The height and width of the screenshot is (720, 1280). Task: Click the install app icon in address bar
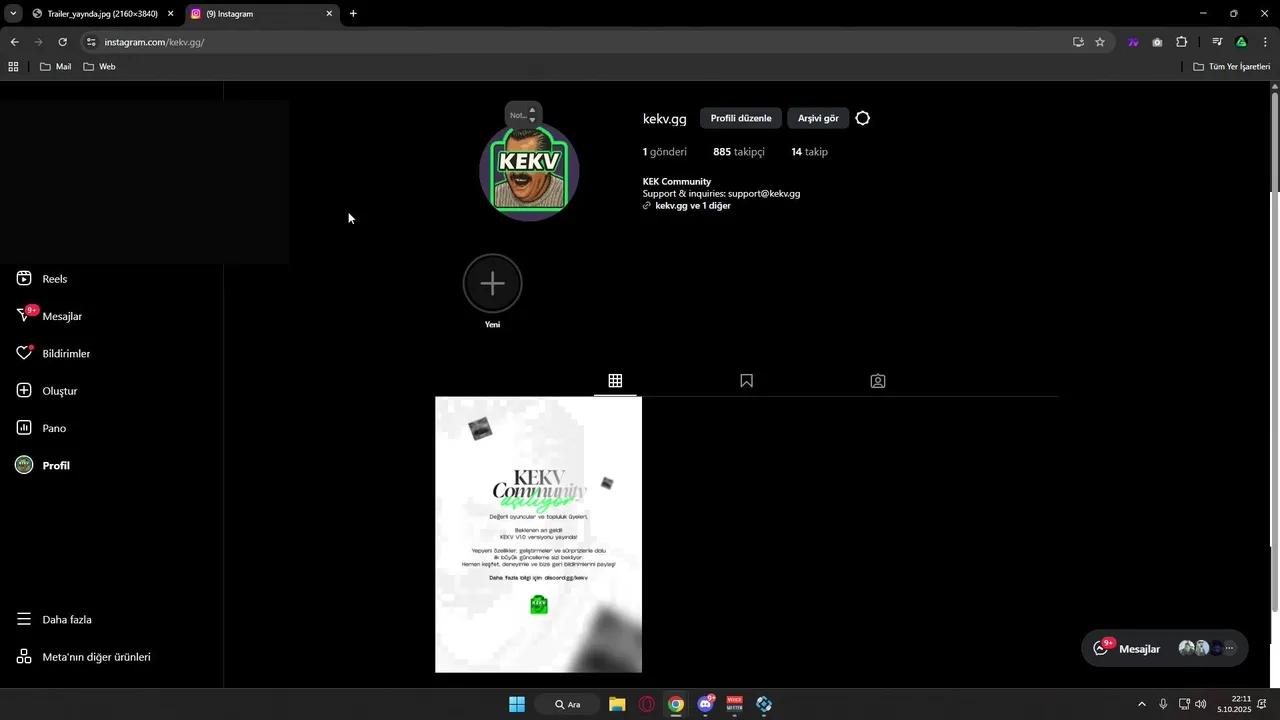(x=1078, y=42)
